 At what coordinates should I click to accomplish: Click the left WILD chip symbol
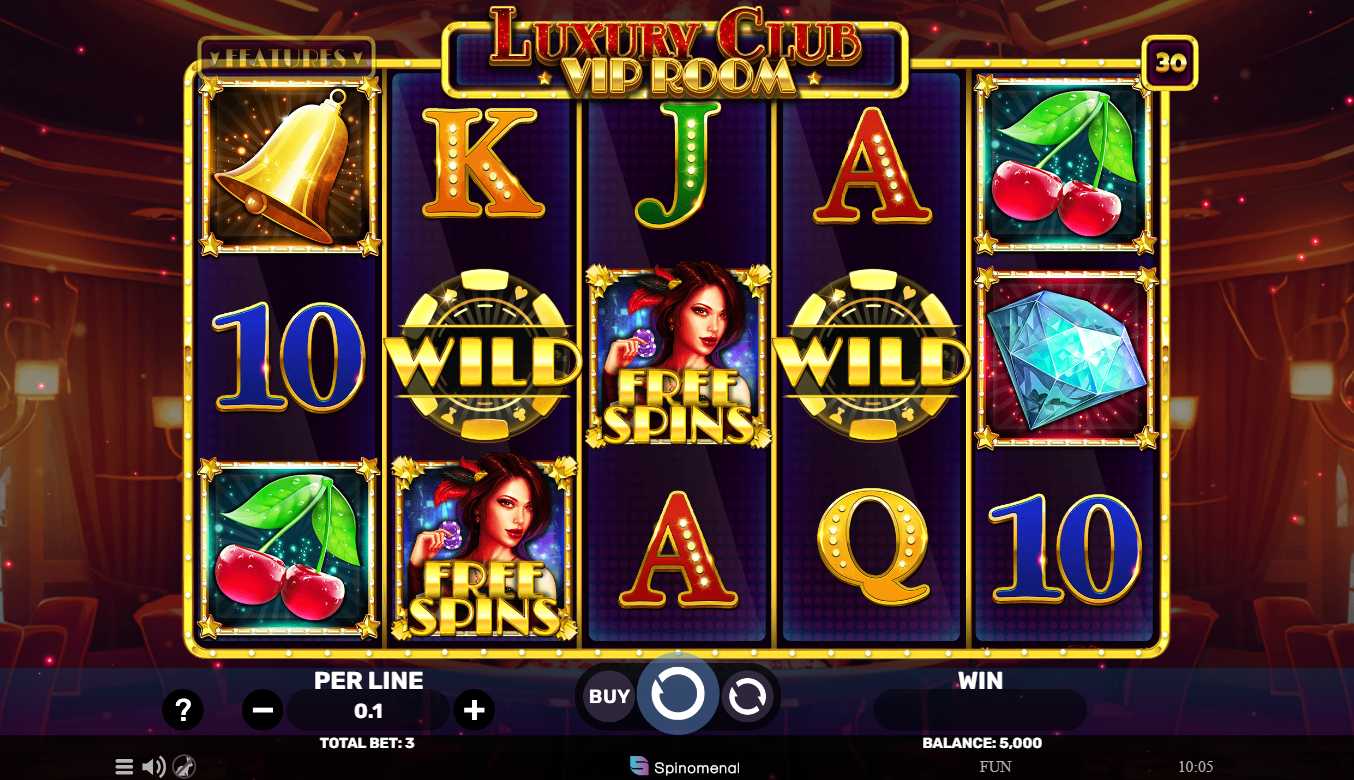[483, 356]
